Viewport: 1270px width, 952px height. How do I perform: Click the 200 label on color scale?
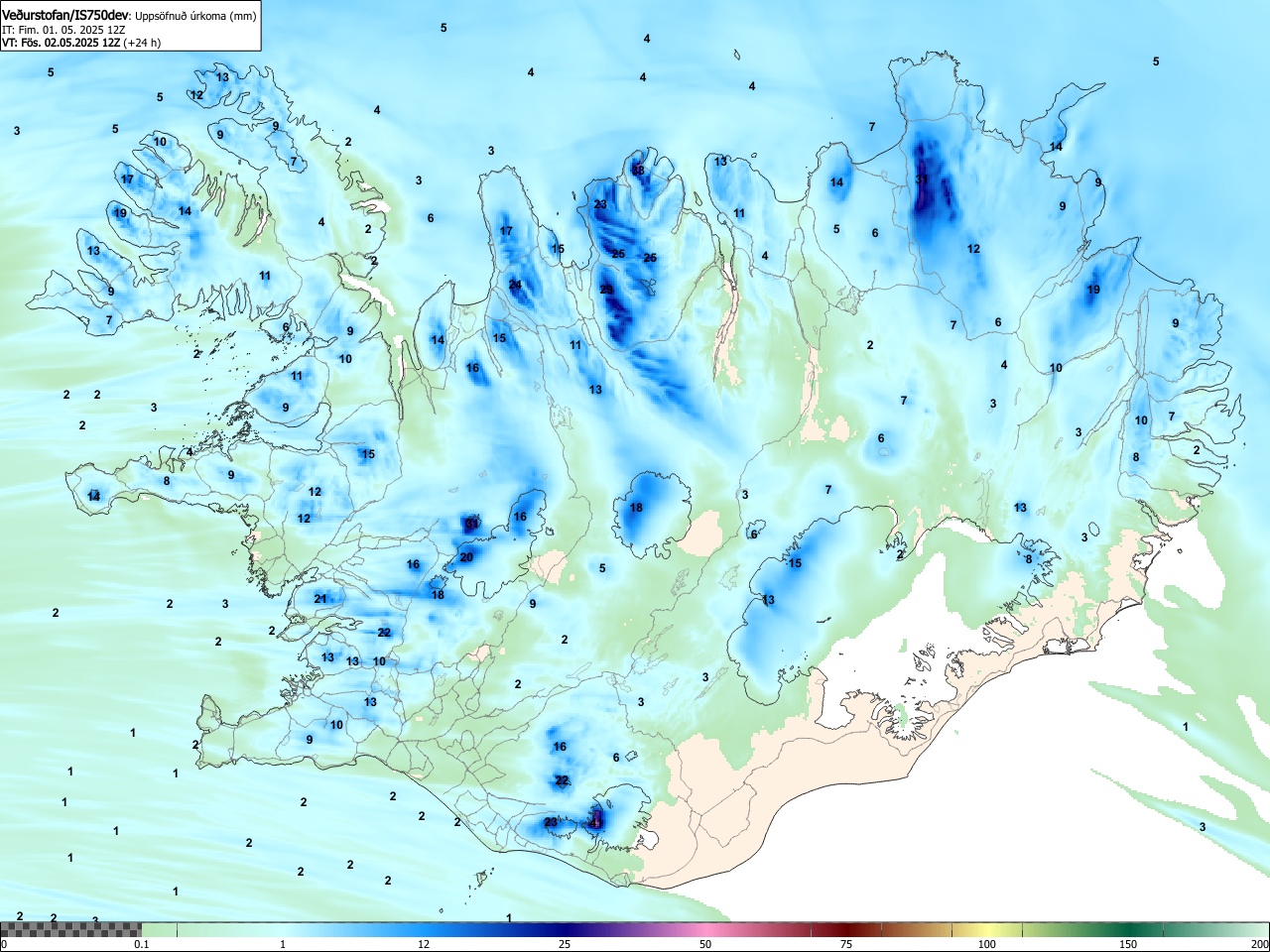coord(1259,944)
